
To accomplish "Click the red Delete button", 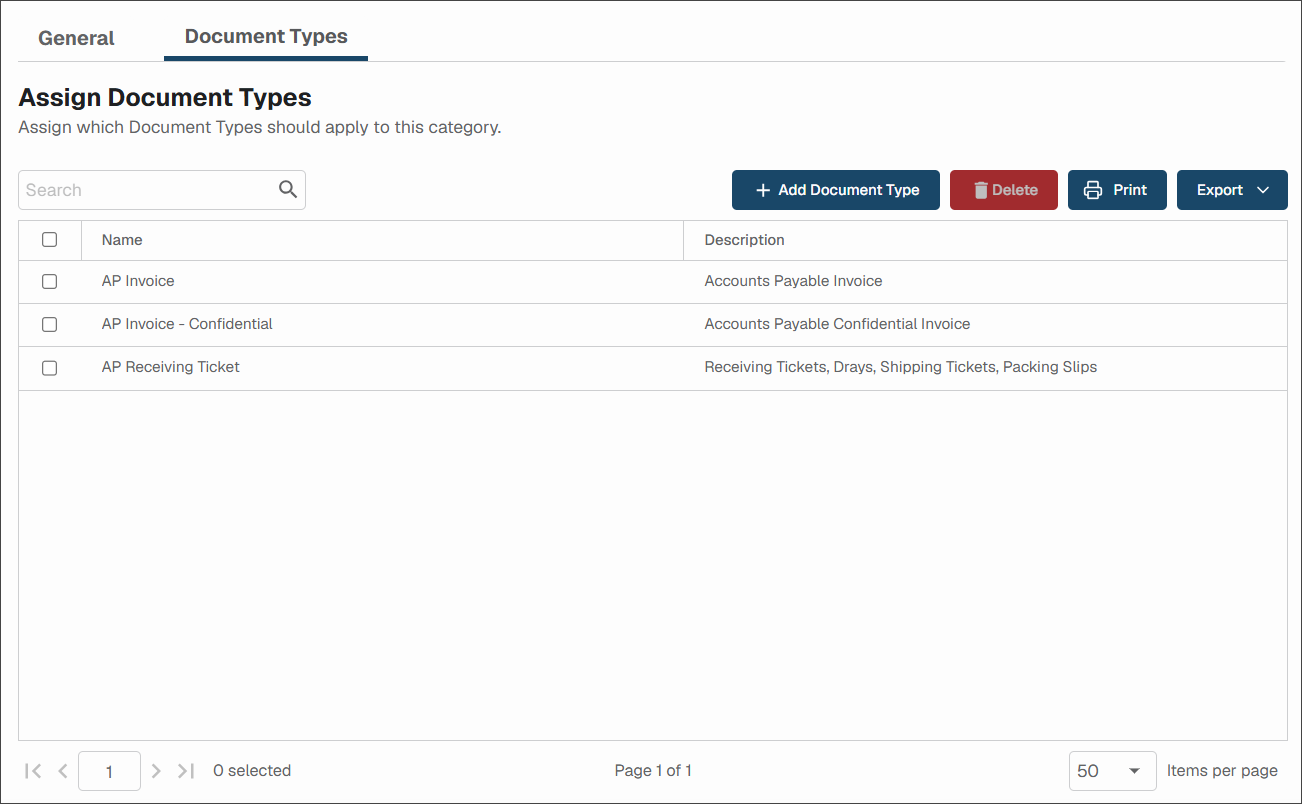I will pyautogui.click(x=1004, y=190).
